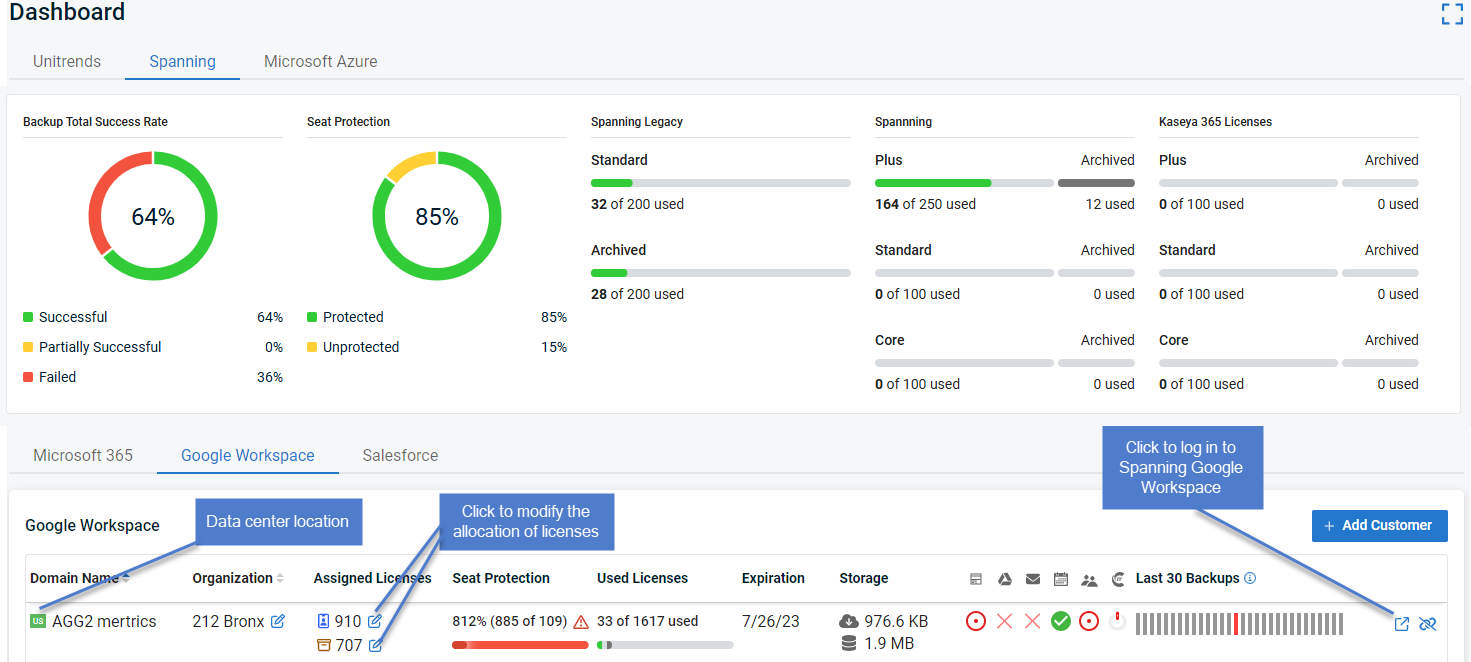
Task: Open the Last 30 Backups info icon
Action: click(x=1250, y=578)
